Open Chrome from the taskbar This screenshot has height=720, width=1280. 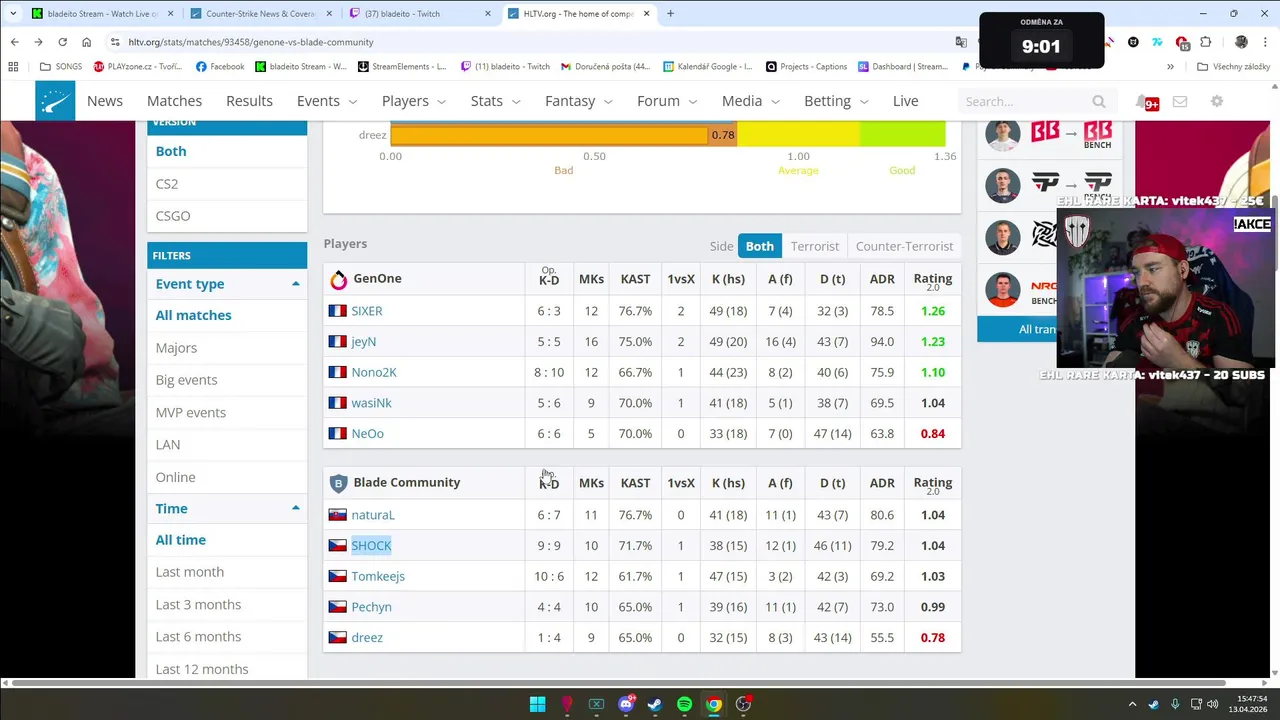tap(713, 704)
